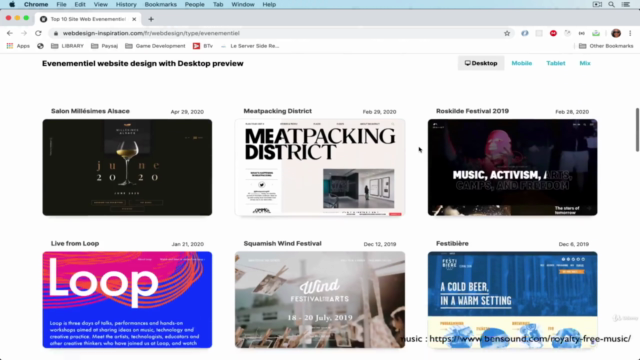Open the View menu
This screenshot has height=360, width=640.
100,4
